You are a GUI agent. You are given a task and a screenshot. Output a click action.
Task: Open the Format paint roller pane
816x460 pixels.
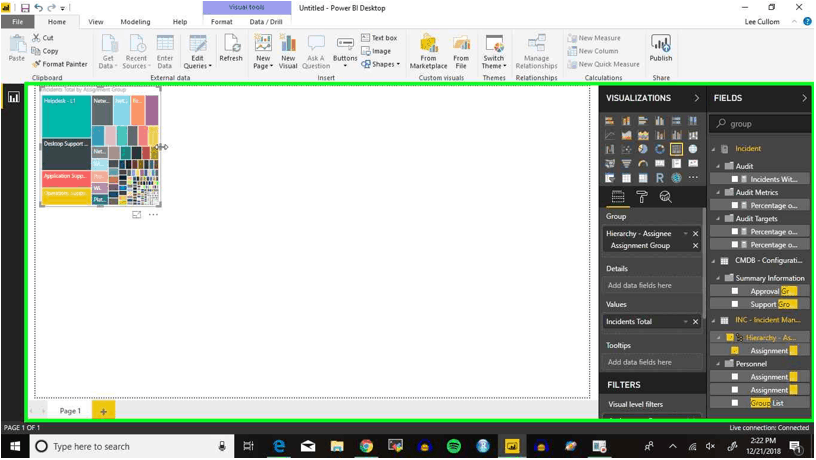click(x=642, y=197)
